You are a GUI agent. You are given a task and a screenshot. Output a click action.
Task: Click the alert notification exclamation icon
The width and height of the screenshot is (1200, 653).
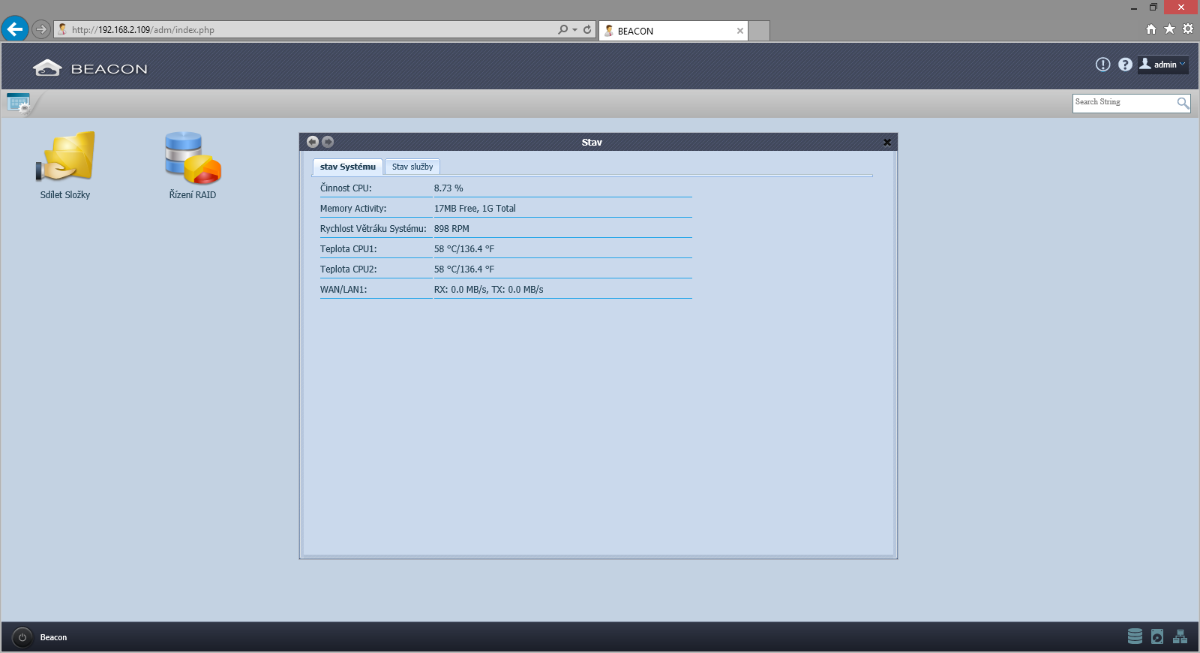[1103, 64]
